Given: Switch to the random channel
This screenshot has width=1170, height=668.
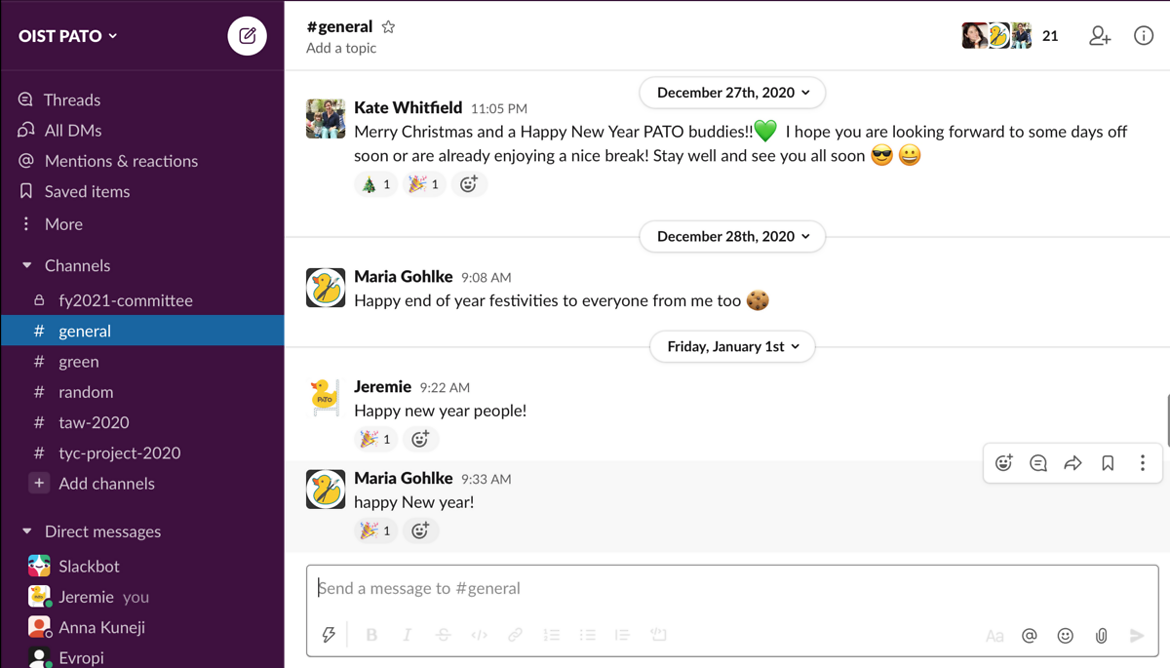Looking at the screenshot, I should (85, 392).
